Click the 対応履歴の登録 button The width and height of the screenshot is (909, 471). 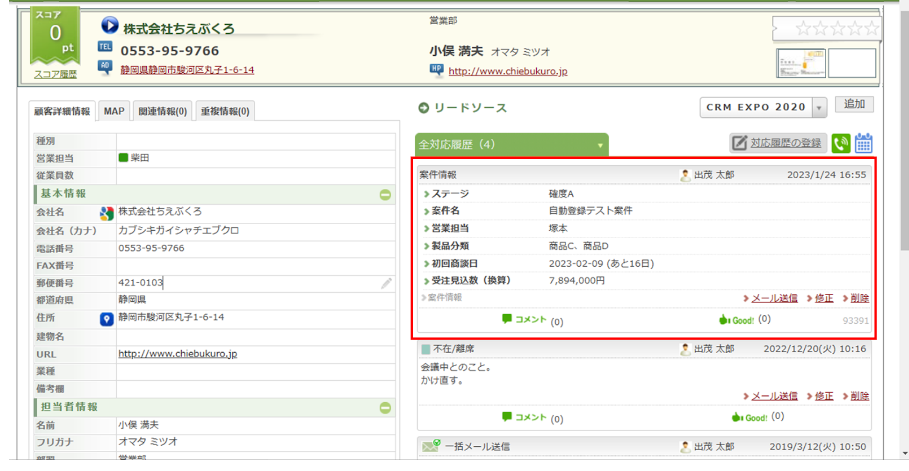(x=777, y=143)
